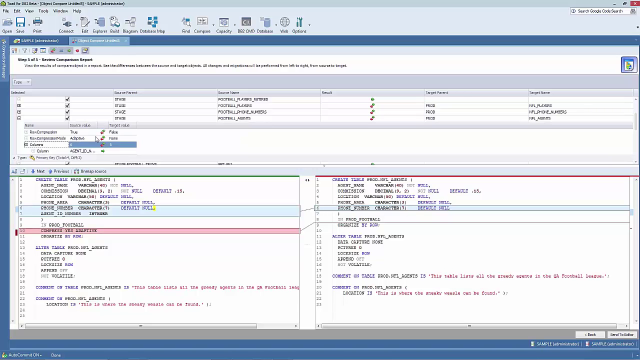Screen dimensions: 640x360
Task: Collapse the Type: Primary Key group
Action: tap(14, 158)
